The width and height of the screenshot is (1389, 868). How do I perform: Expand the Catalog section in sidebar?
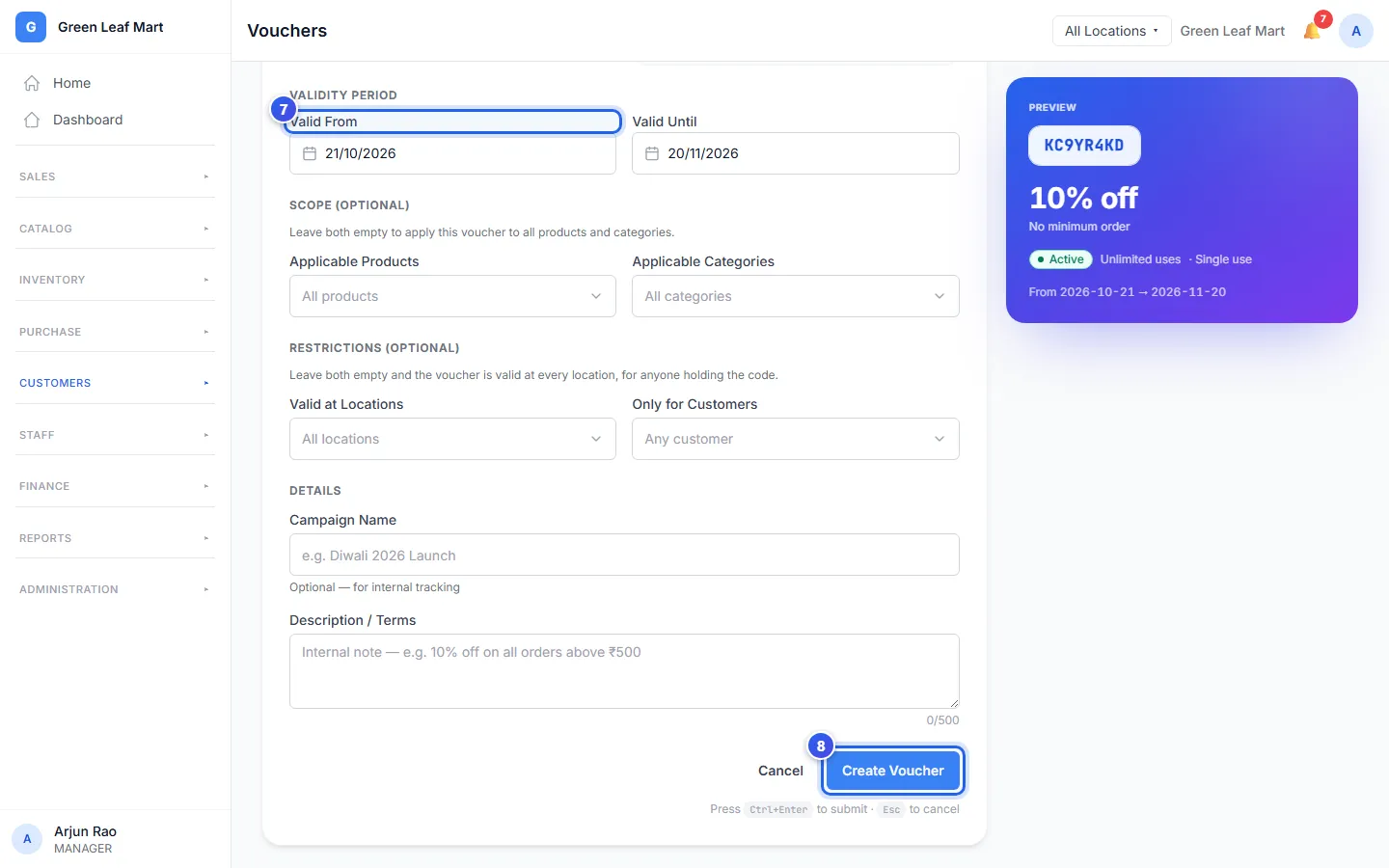click(x=115, y=229)
